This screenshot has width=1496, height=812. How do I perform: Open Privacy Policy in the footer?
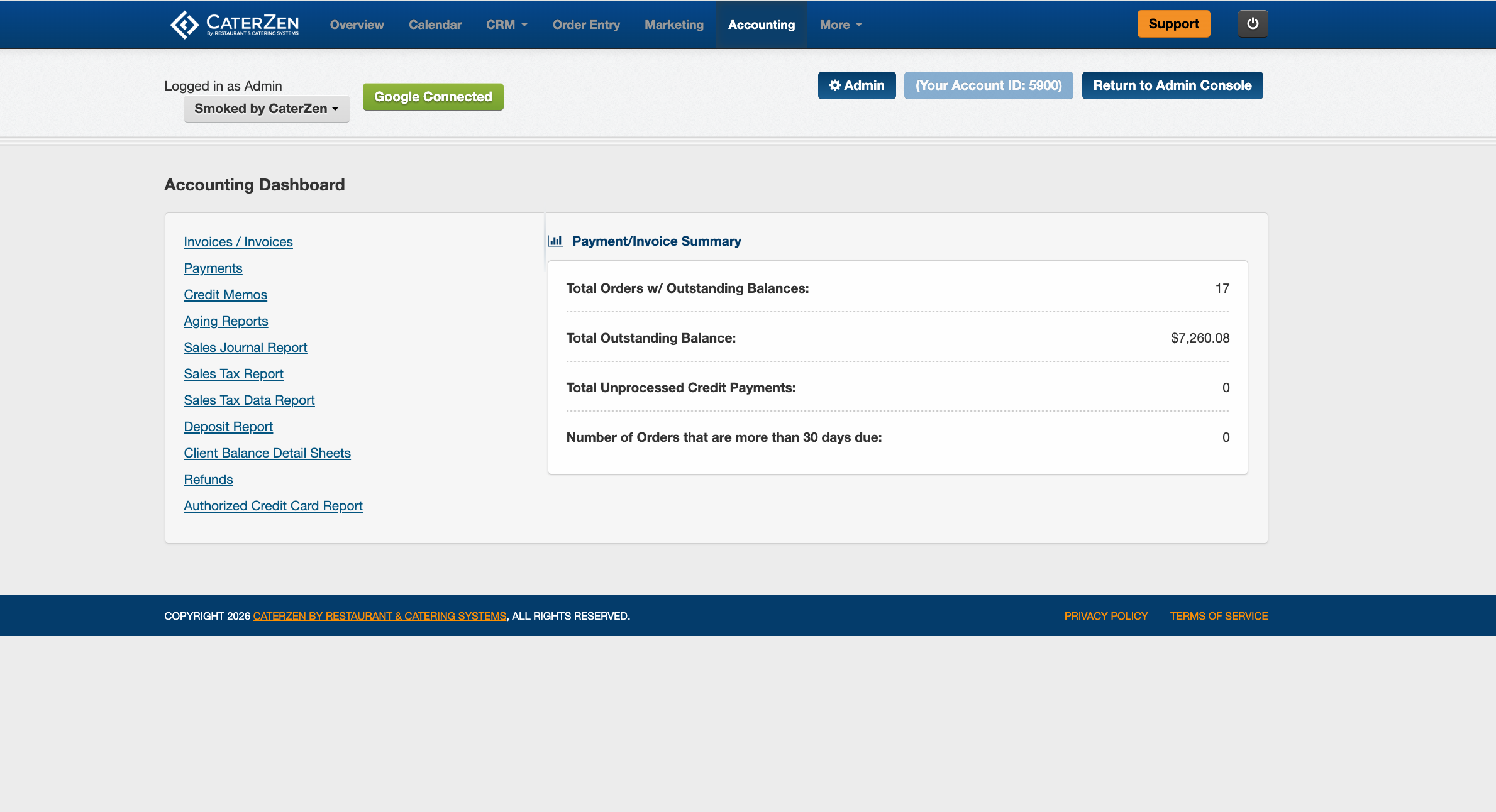pos(1105,616)
